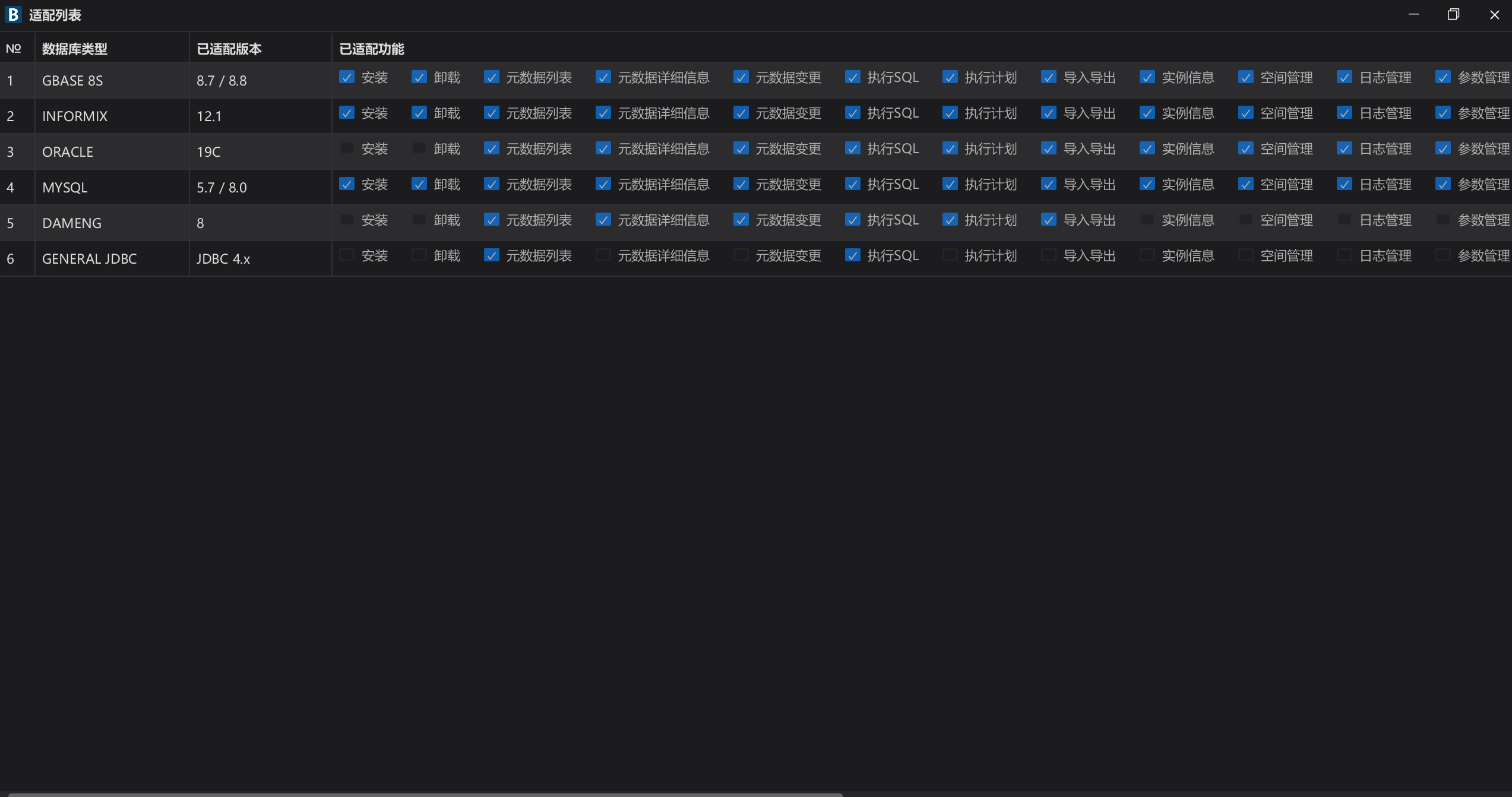Click the 已适配版本 column header
Image resolution: width=1512 pixels, height=797 pixels.
(261, 48)
